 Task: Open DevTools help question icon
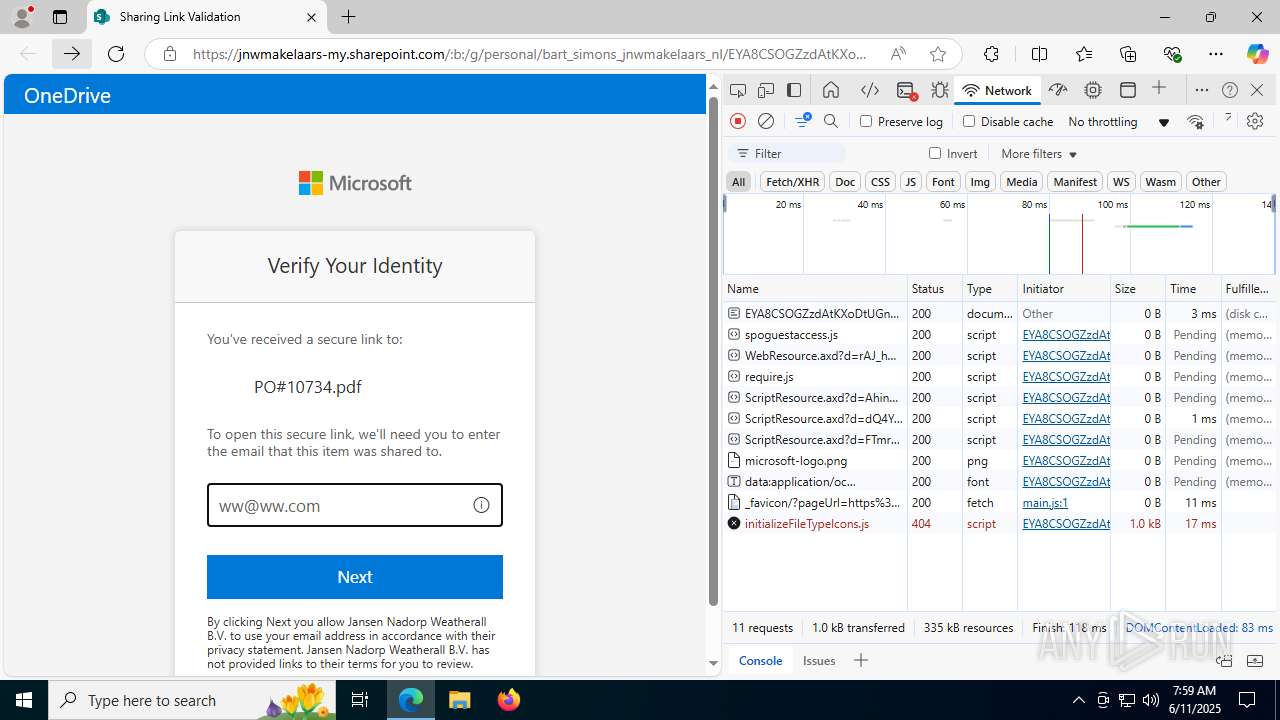pos(1230,90)
